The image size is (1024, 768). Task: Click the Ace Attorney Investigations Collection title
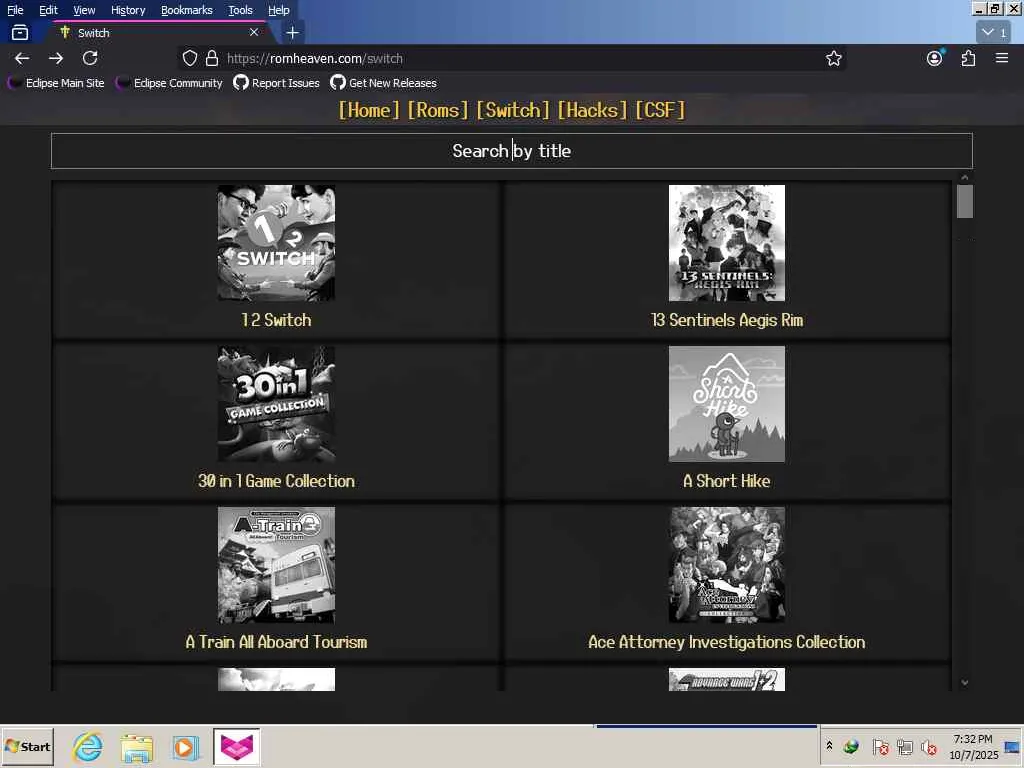coord(727,642)
